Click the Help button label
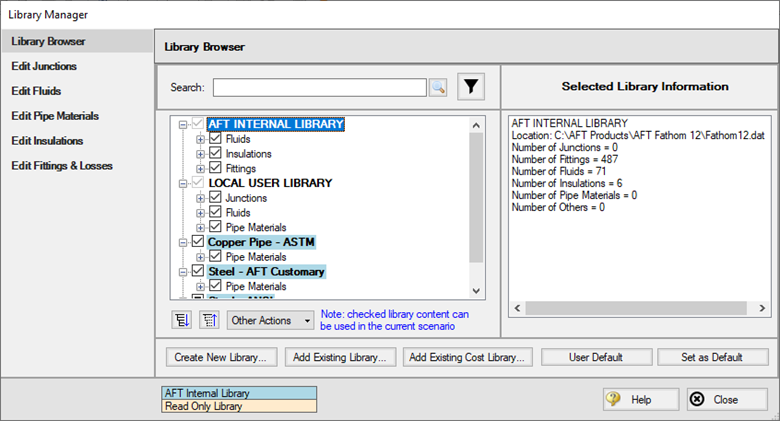 coord(641,400)
